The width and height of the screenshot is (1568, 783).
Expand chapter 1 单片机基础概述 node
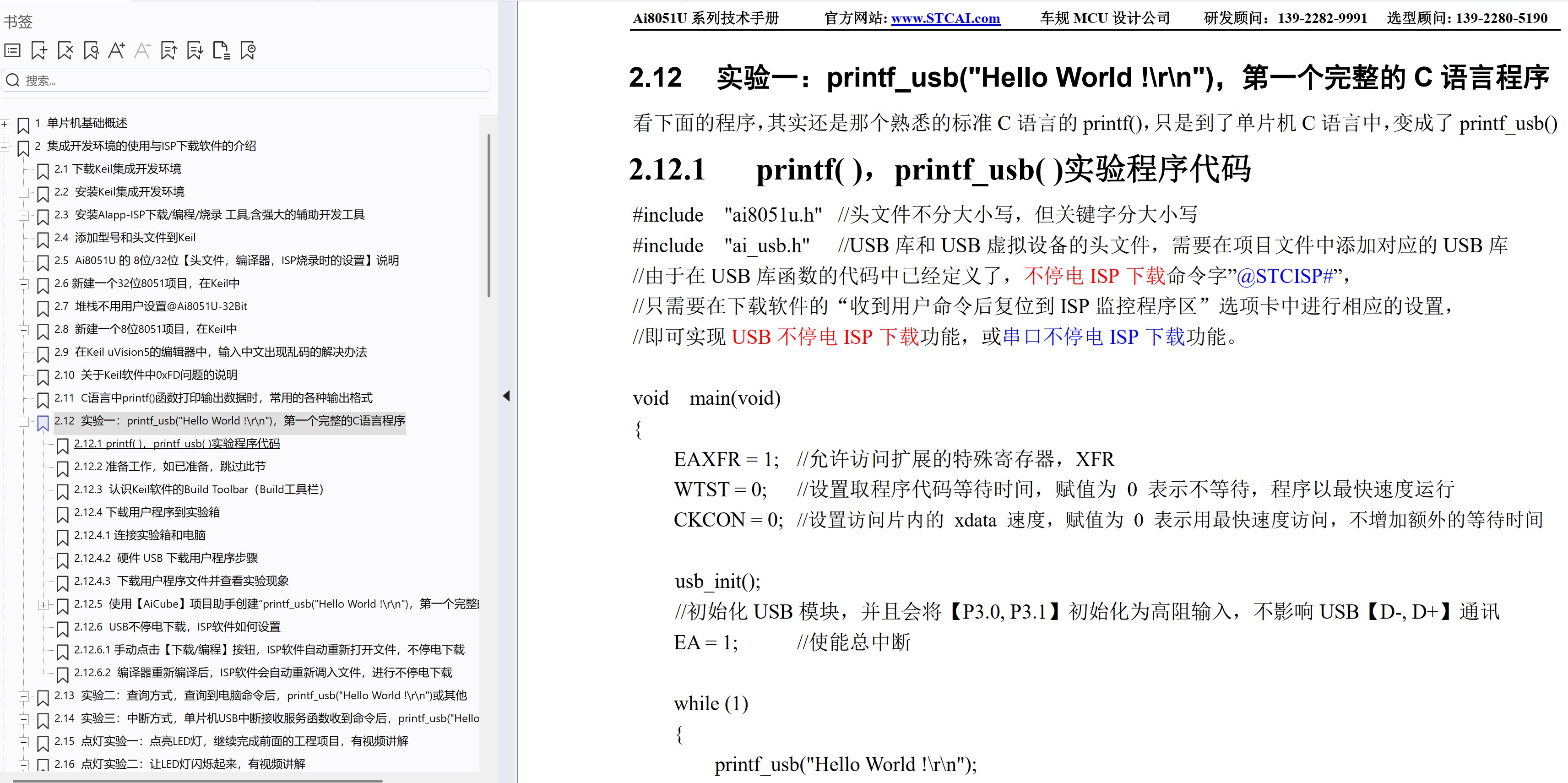tap(5, 124)
